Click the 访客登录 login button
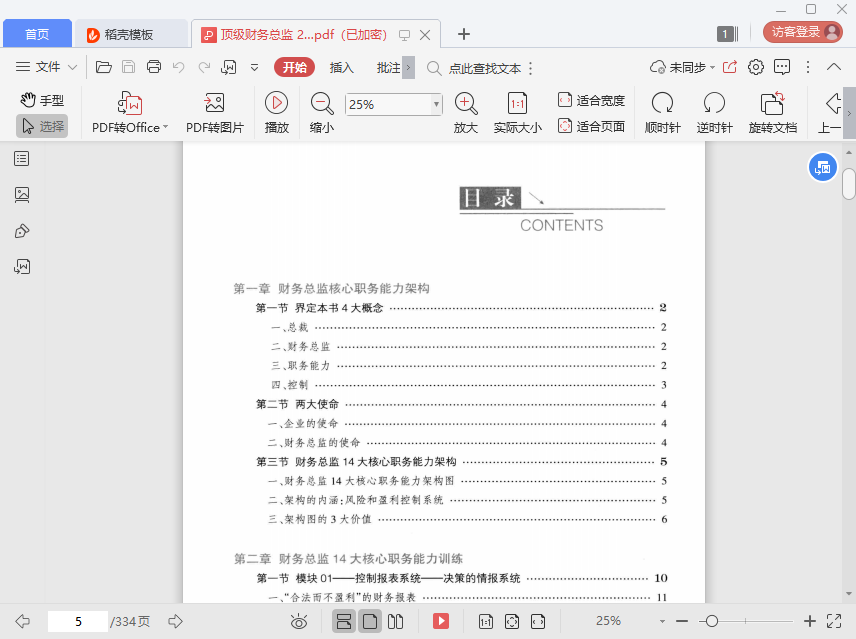 pyautogui.click(x=803, y=32)
